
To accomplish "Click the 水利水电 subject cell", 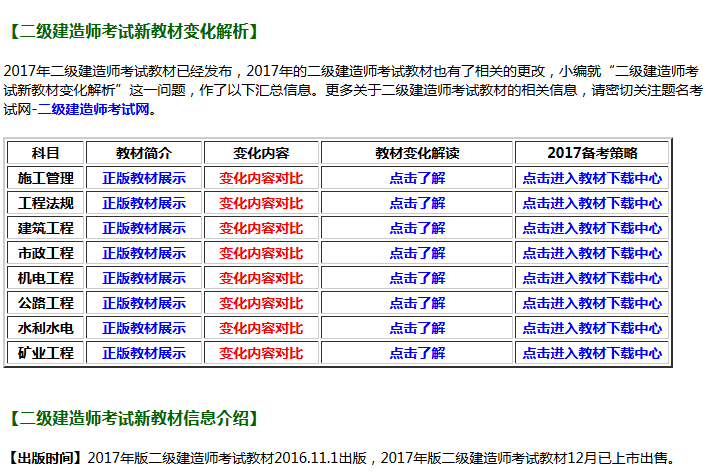I will pyautogui.click(x=45, y=328).
